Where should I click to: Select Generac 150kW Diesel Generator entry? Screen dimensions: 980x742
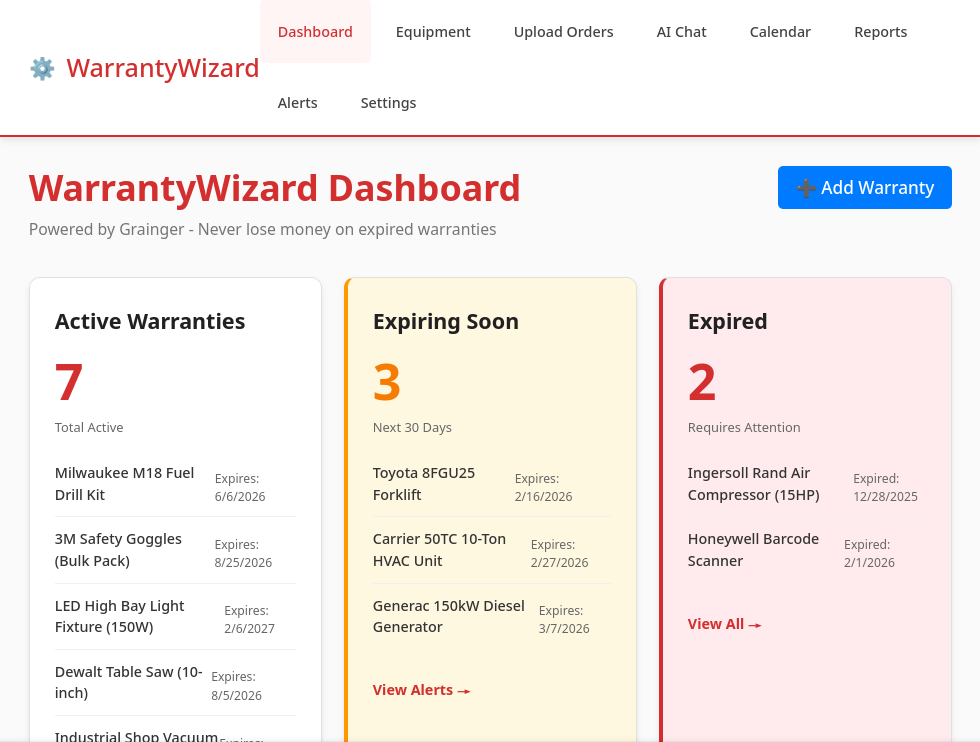pos(491,617)
